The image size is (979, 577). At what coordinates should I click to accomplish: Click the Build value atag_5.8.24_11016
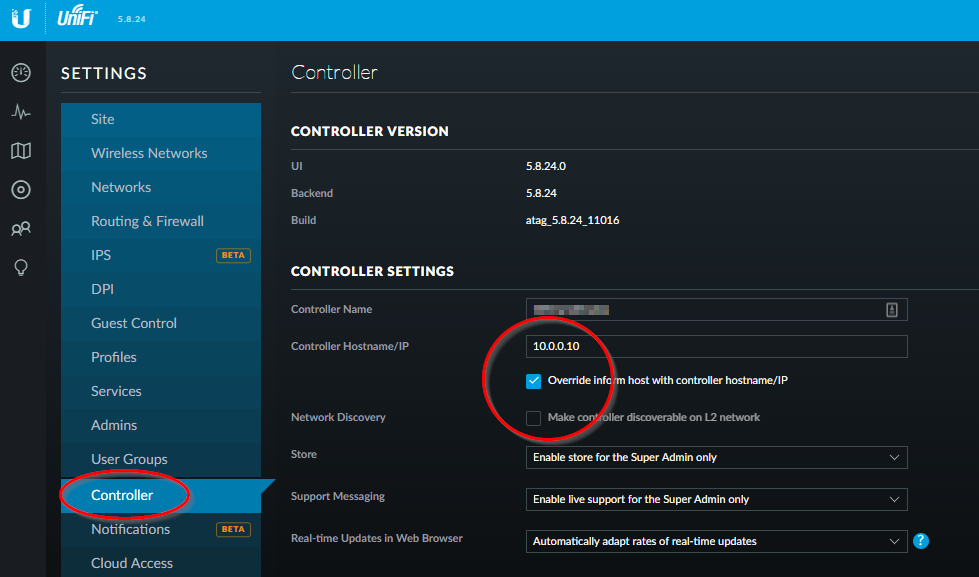[573, 220]
